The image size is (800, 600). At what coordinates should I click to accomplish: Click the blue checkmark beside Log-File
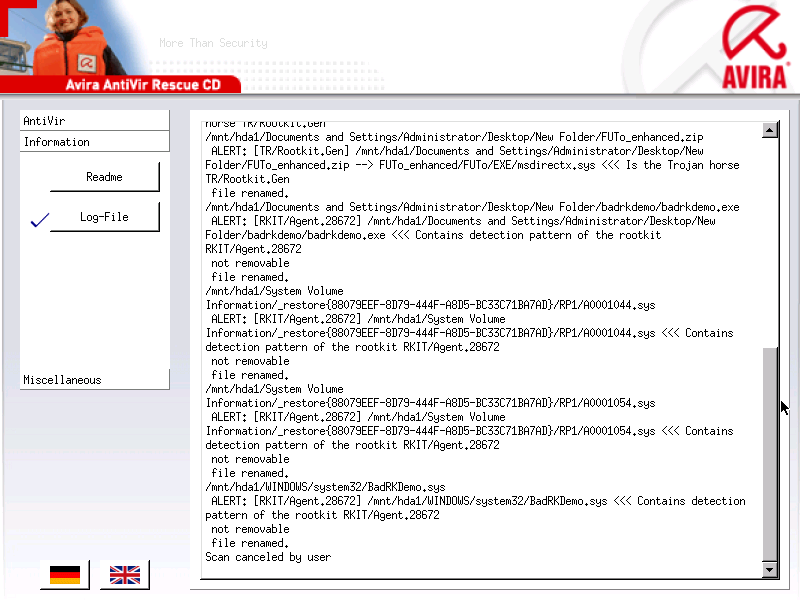pos(40,220)
